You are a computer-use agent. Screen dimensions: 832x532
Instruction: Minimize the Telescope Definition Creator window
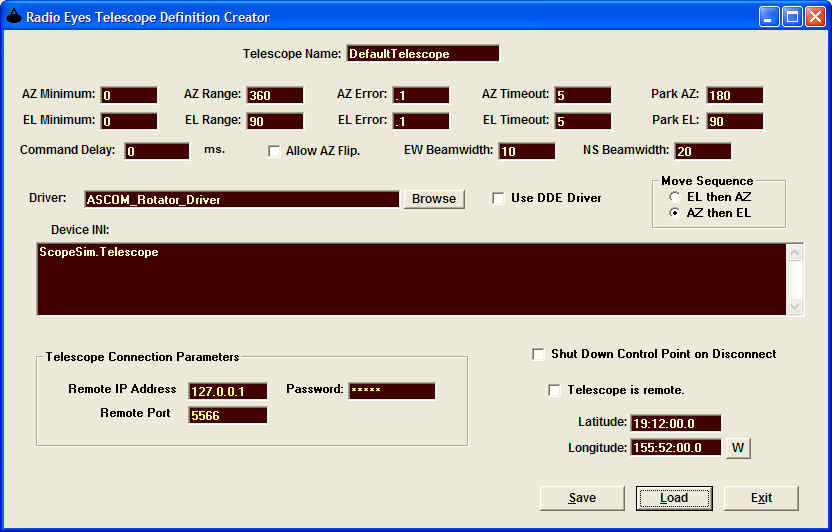[768, 16]
